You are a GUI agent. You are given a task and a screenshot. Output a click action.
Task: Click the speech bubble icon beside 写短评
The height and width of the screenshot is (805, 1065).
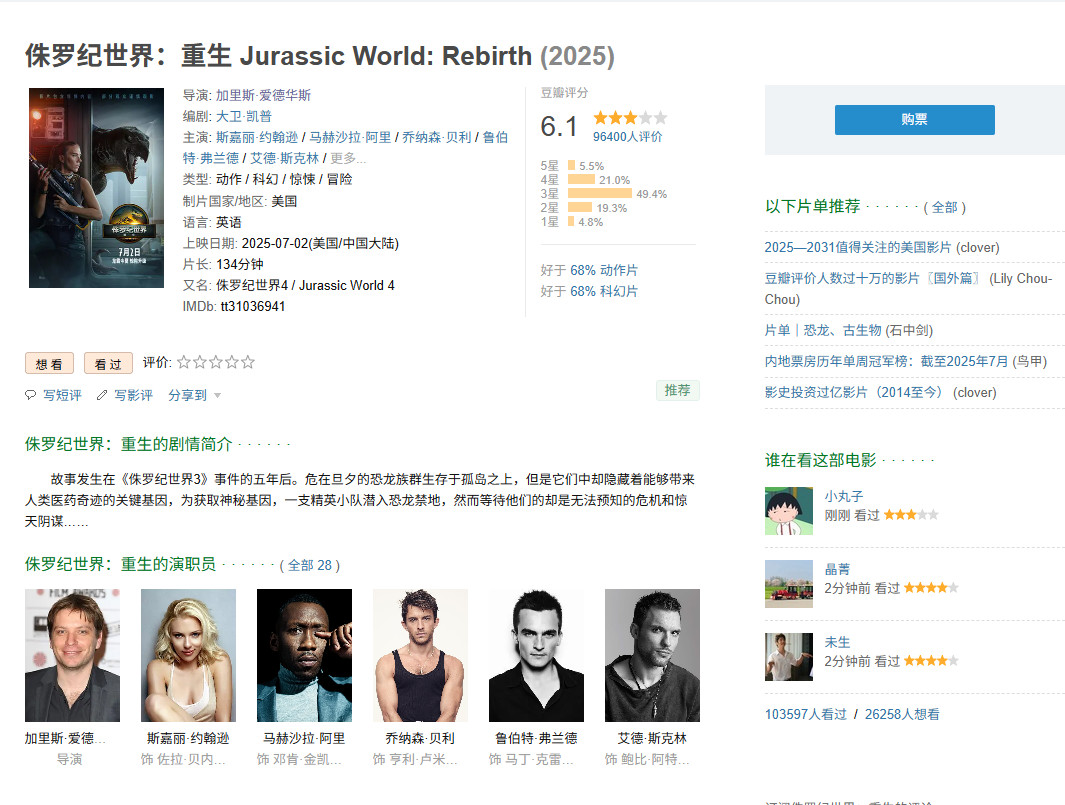coord(30,395)
